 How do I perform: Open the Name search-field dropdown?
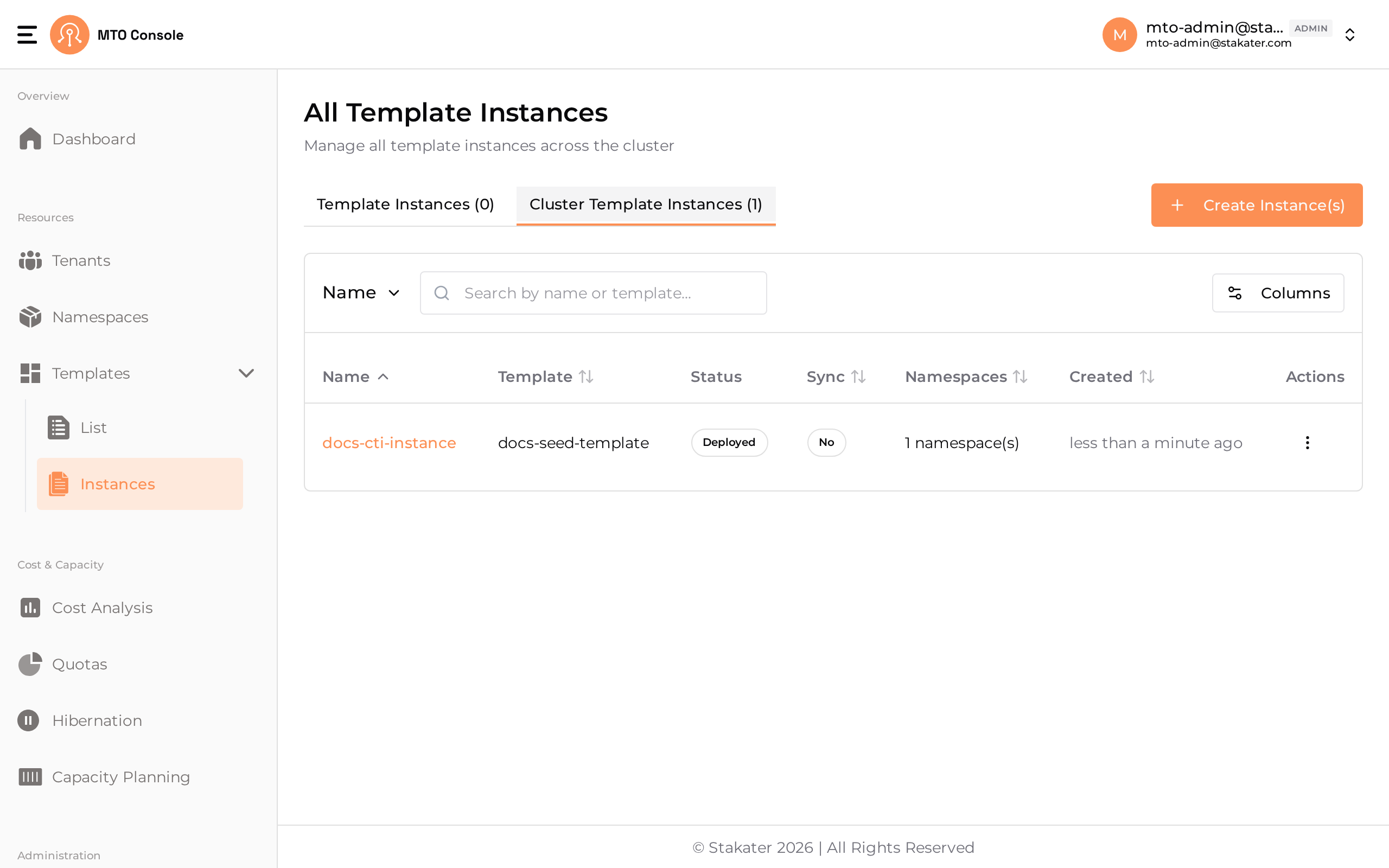click(361, 293)
